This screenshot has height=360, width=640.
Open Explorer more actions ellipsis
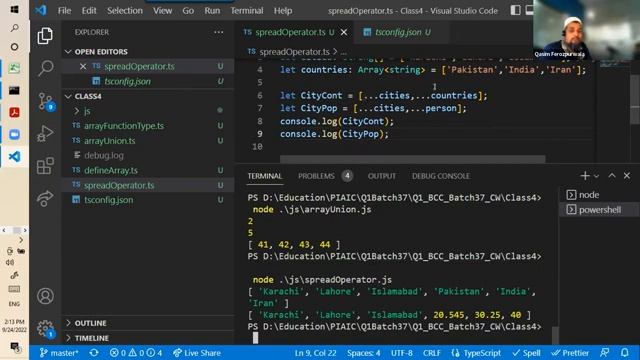pos(219,32)
